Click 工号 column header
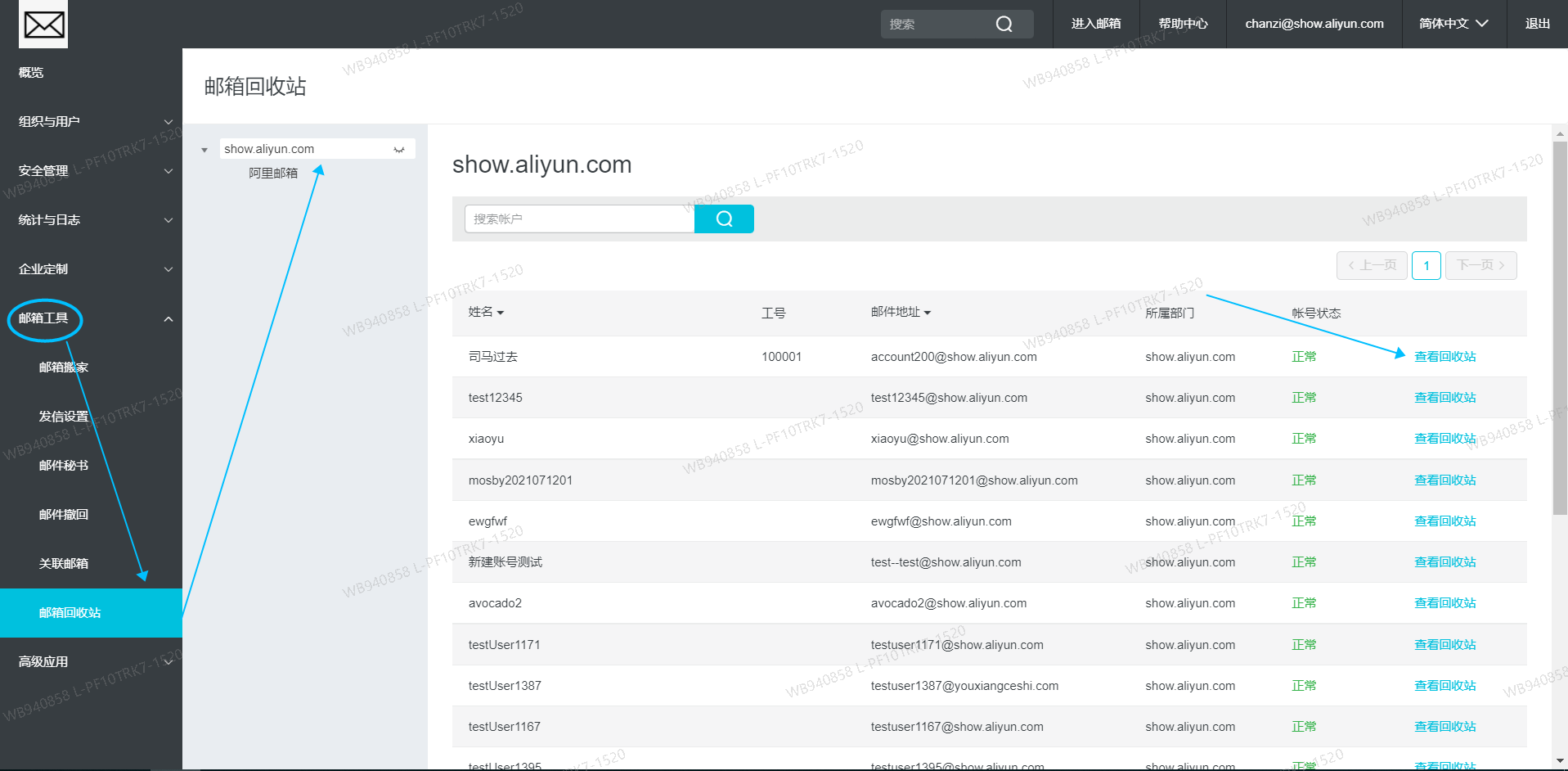 pos(773,313)
